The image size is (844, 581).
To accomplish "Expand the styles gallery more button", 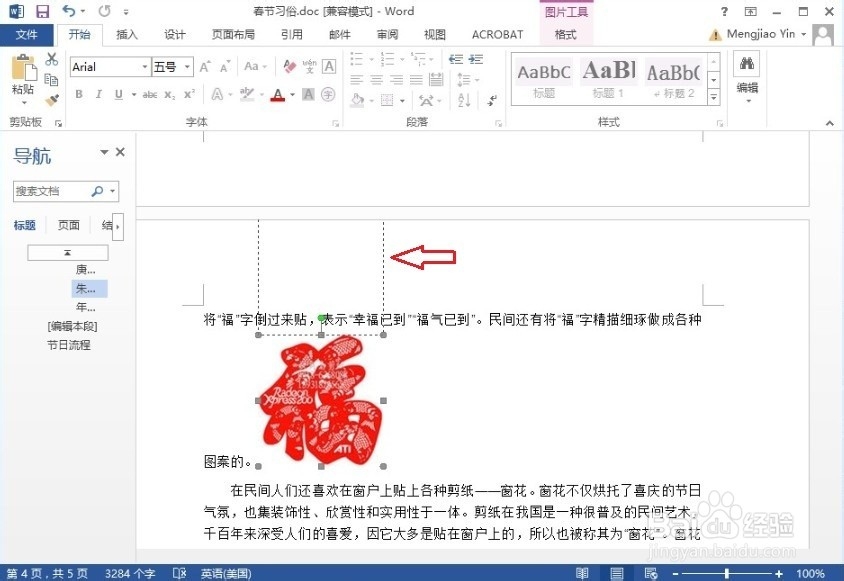I will click(x=714, y=97).
